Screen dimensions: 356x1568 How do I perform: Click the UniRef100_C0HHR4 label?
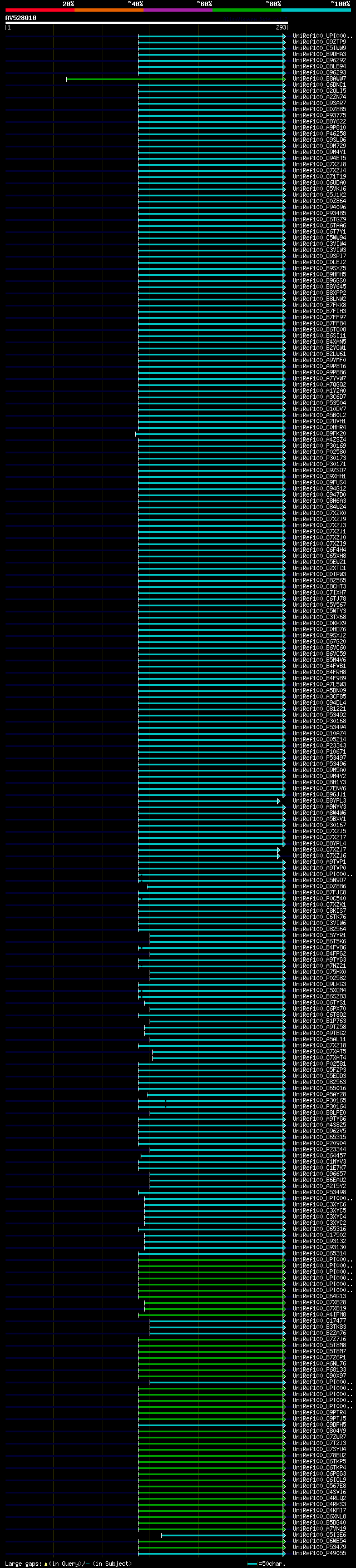(319, 427)
